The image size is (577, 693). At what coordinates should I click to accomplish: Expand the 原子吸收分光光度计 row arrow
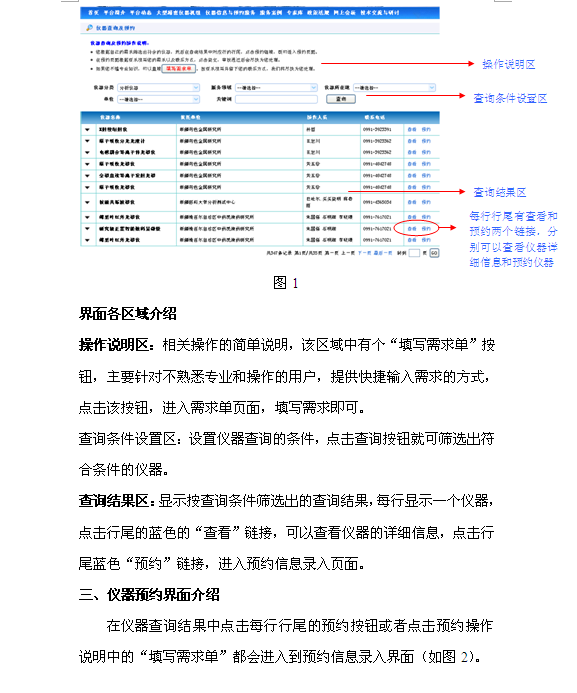(87, 141)
